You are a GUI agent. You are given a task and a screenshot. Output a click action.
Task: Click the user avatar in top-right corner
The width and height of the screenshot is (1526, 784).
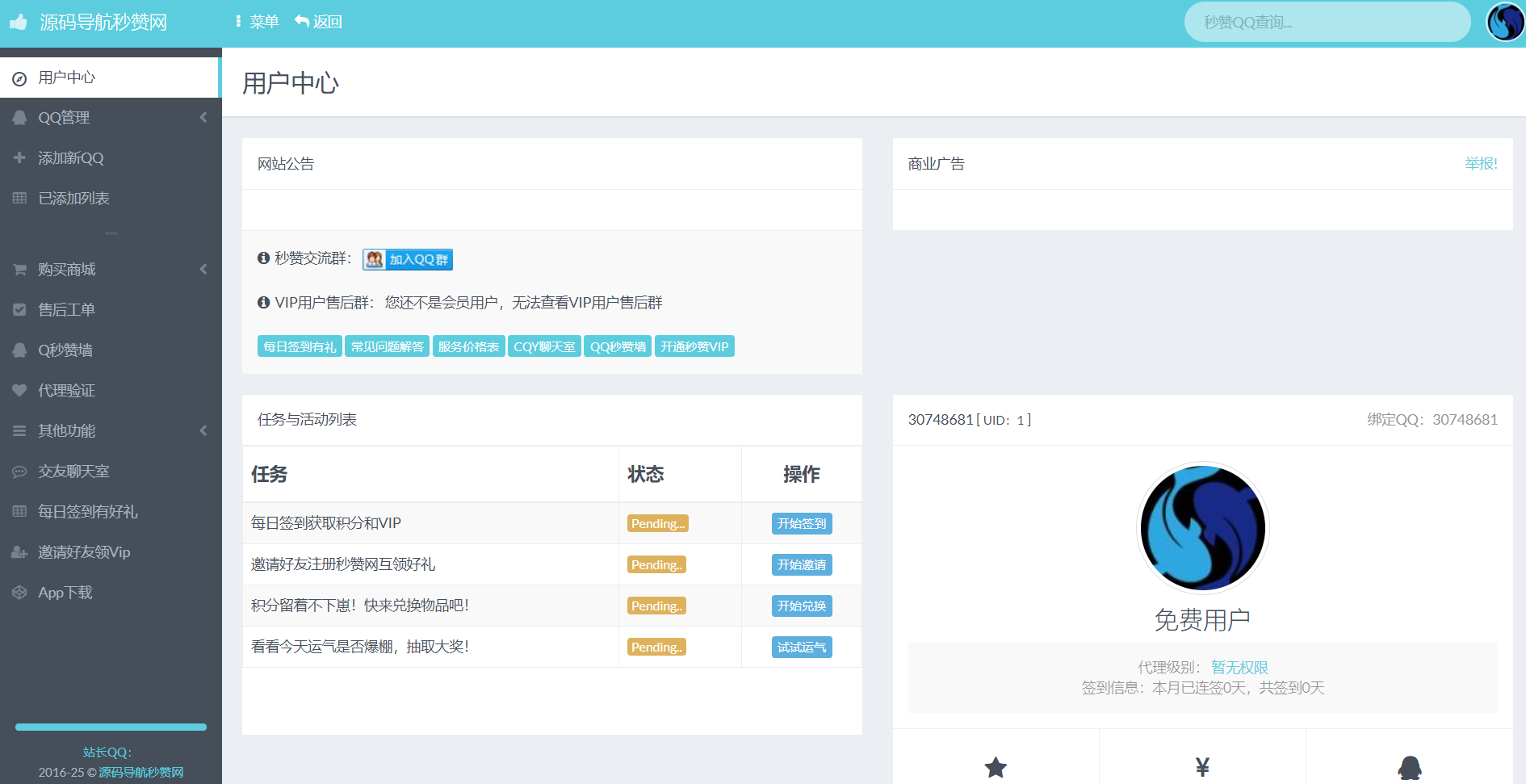1505,22
